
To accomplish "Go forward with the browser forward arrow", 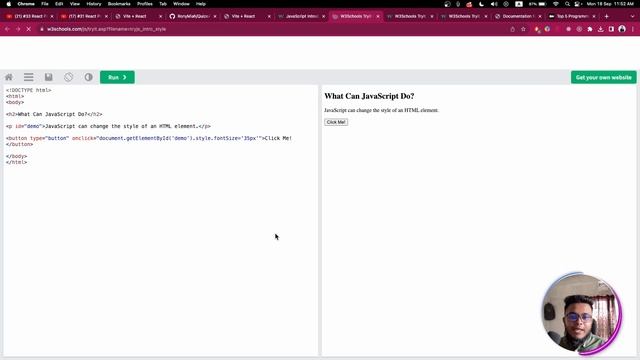I will pos(18,29).
